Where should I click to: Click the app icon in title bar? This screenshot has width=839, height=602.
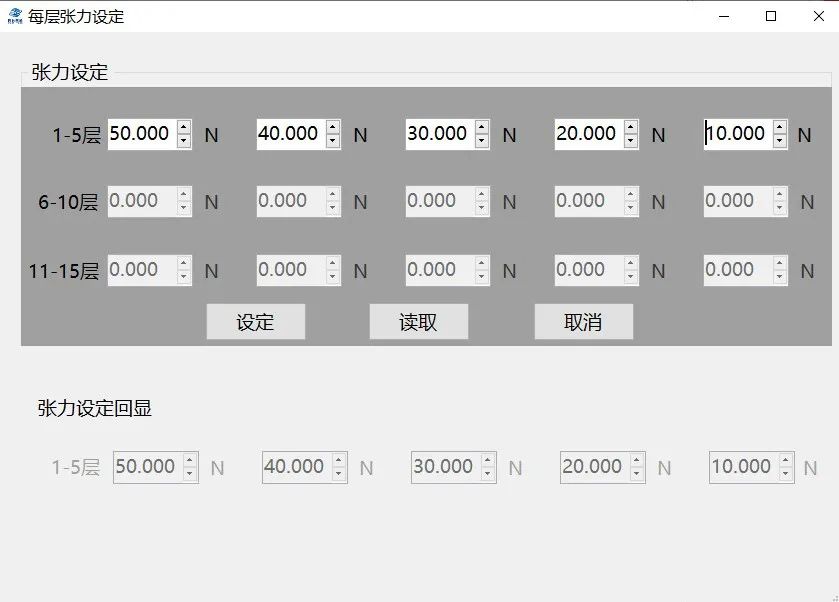pyautogui.click(x=15, y=17)
